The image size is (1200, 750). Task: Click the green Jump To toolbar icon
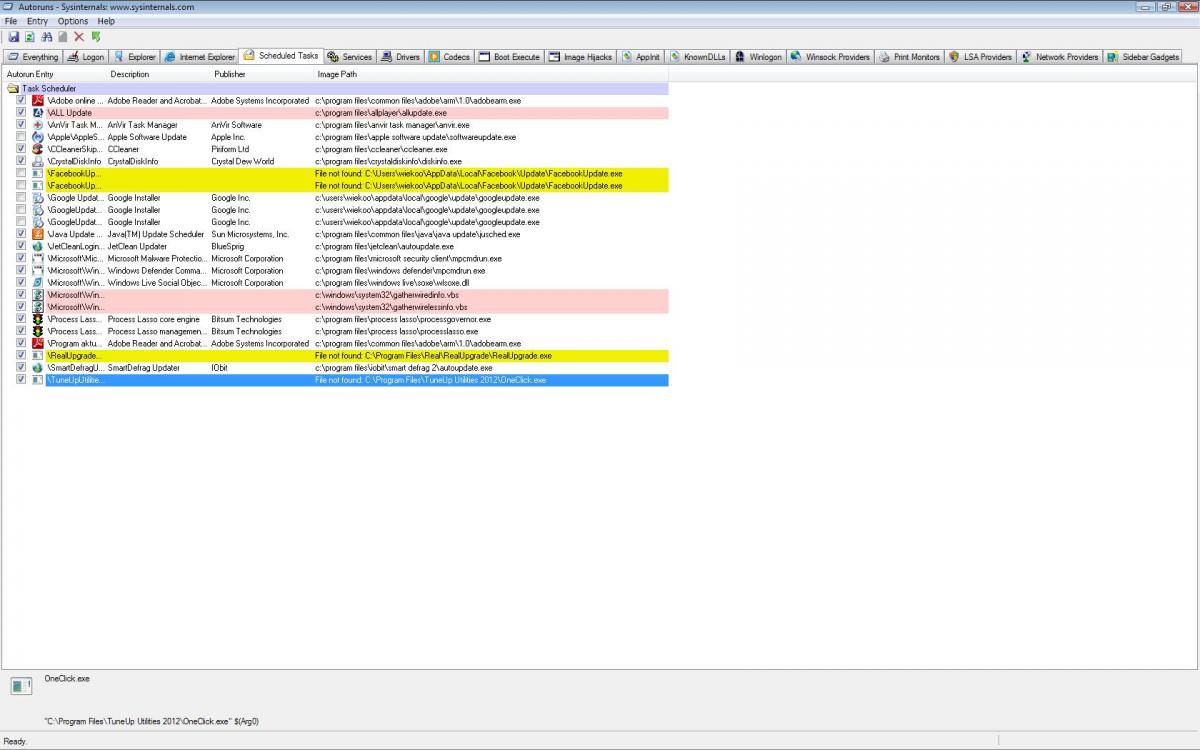(96, 37)
